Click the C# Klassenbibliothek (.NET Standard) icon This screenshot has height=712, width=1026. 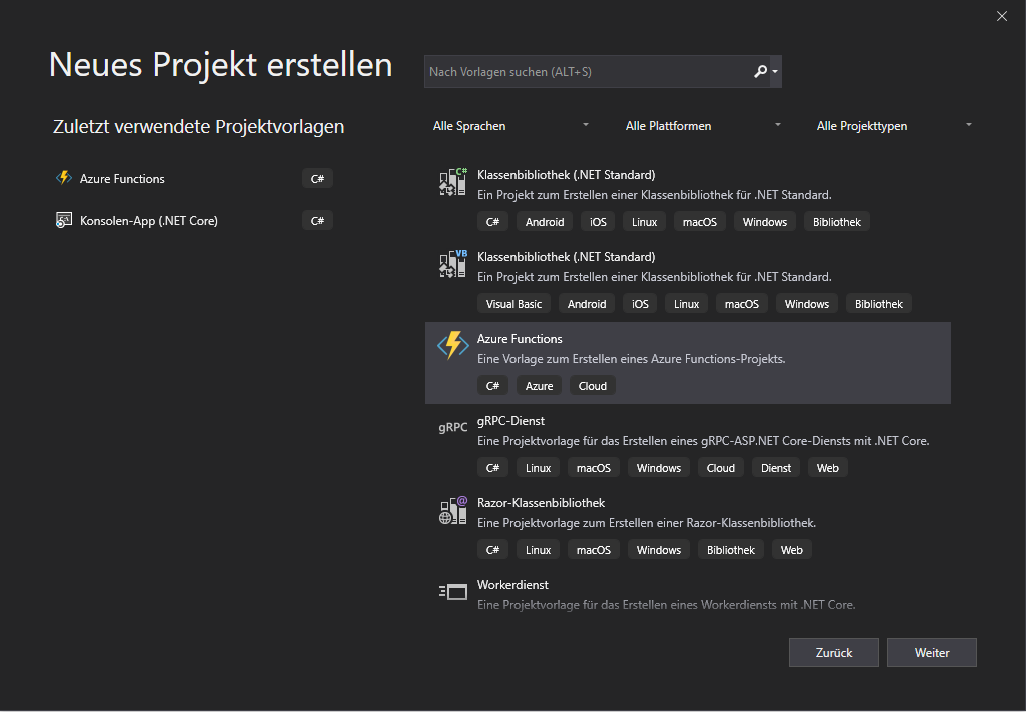[x=453, y=182]
